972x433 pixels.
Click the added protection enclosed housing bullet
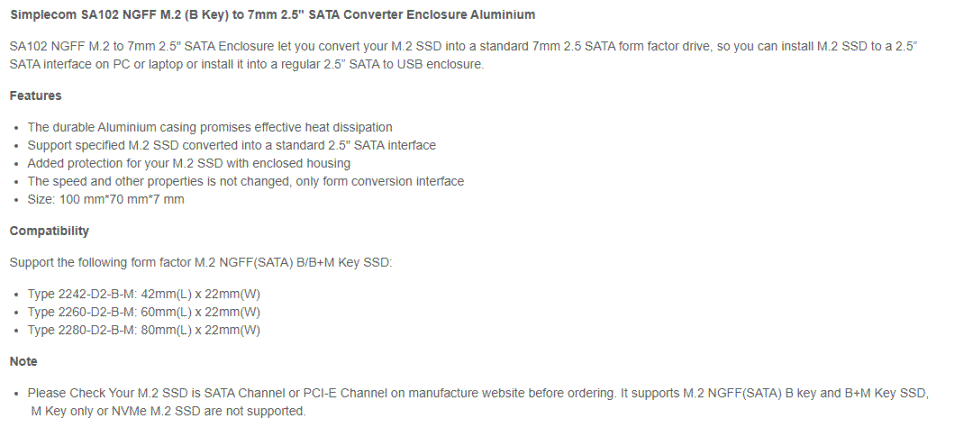tap(188, 164)
